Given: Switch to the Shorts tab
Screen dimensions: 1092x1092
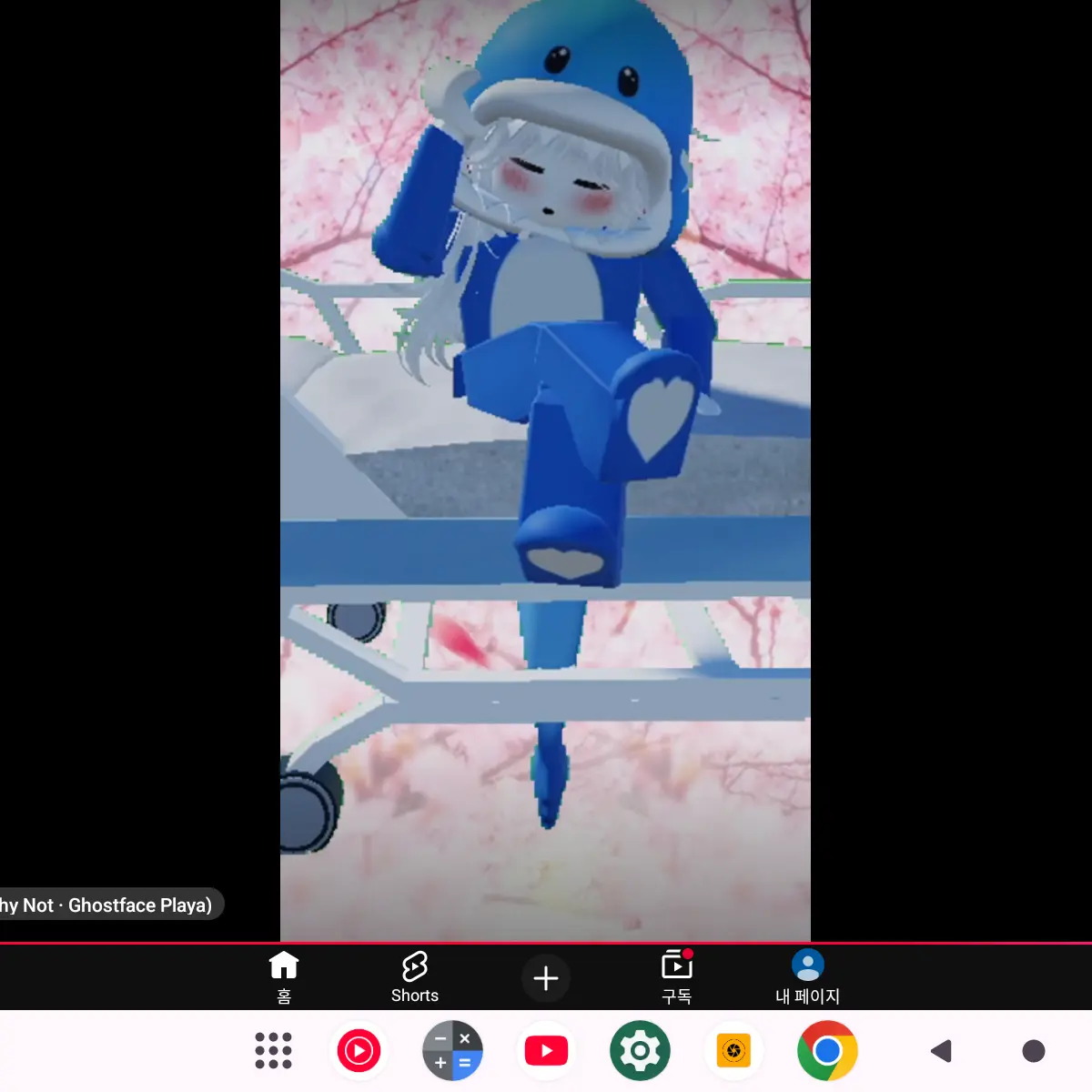Looking at the screenshot, I should [x=415, y=976].
